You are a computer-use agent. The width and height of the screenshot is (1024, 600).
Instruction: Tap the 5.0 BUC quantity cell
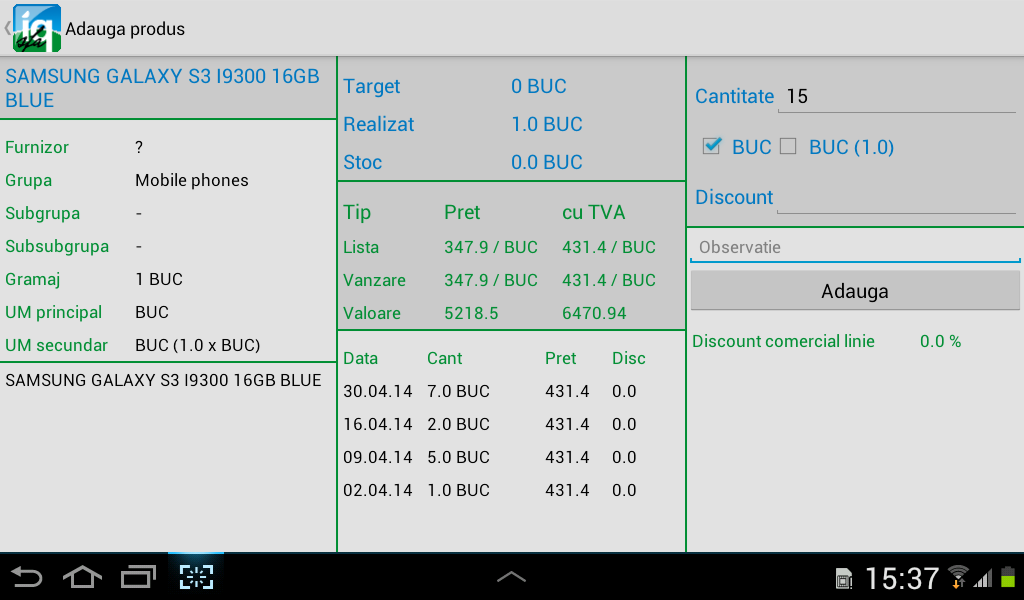tap(458, 457)
